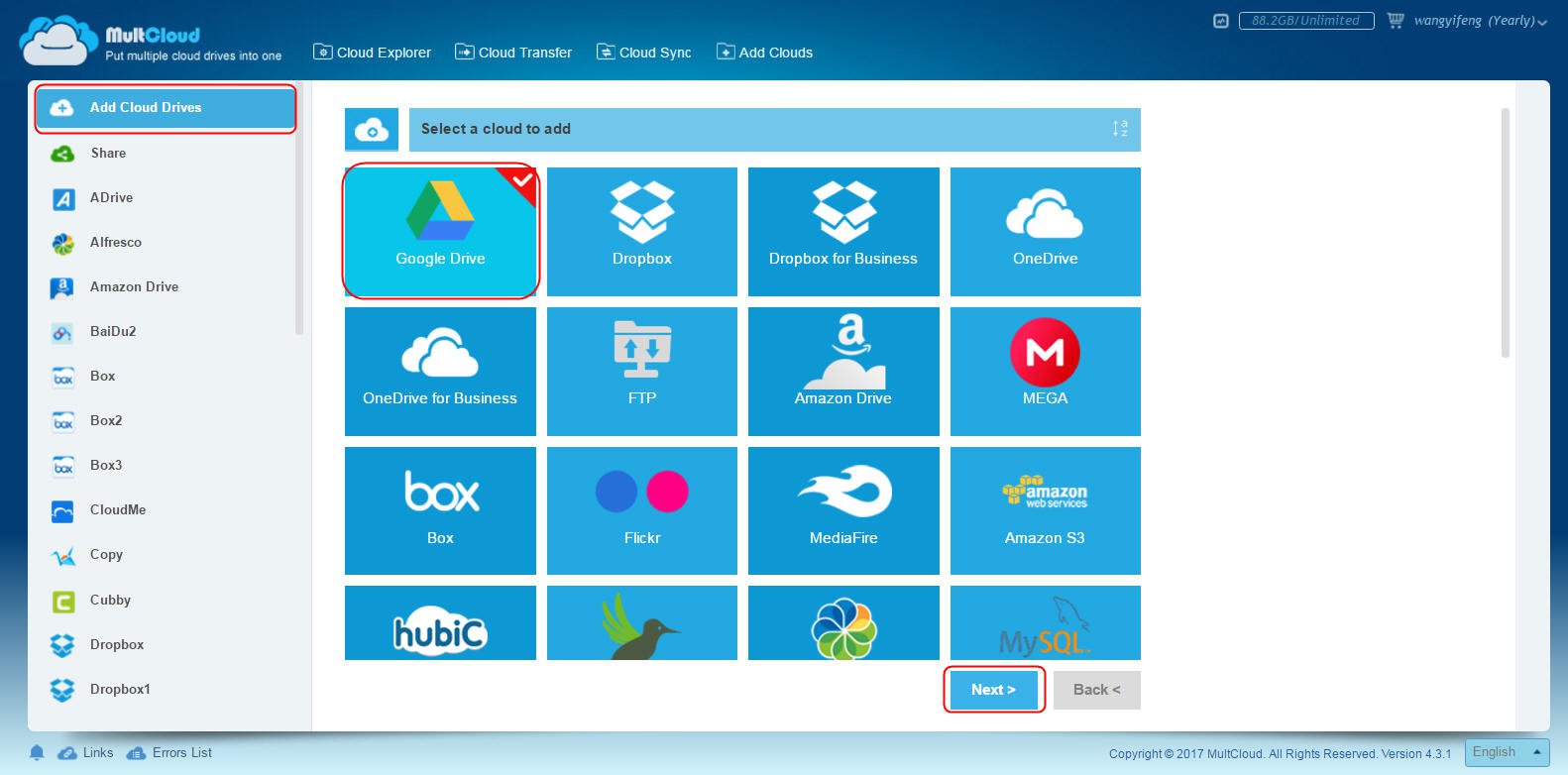The height and width of the screenshot is (775, 1568).
Task: Click the task list icon beside storage indicator
Action: tap(1221, 21)
